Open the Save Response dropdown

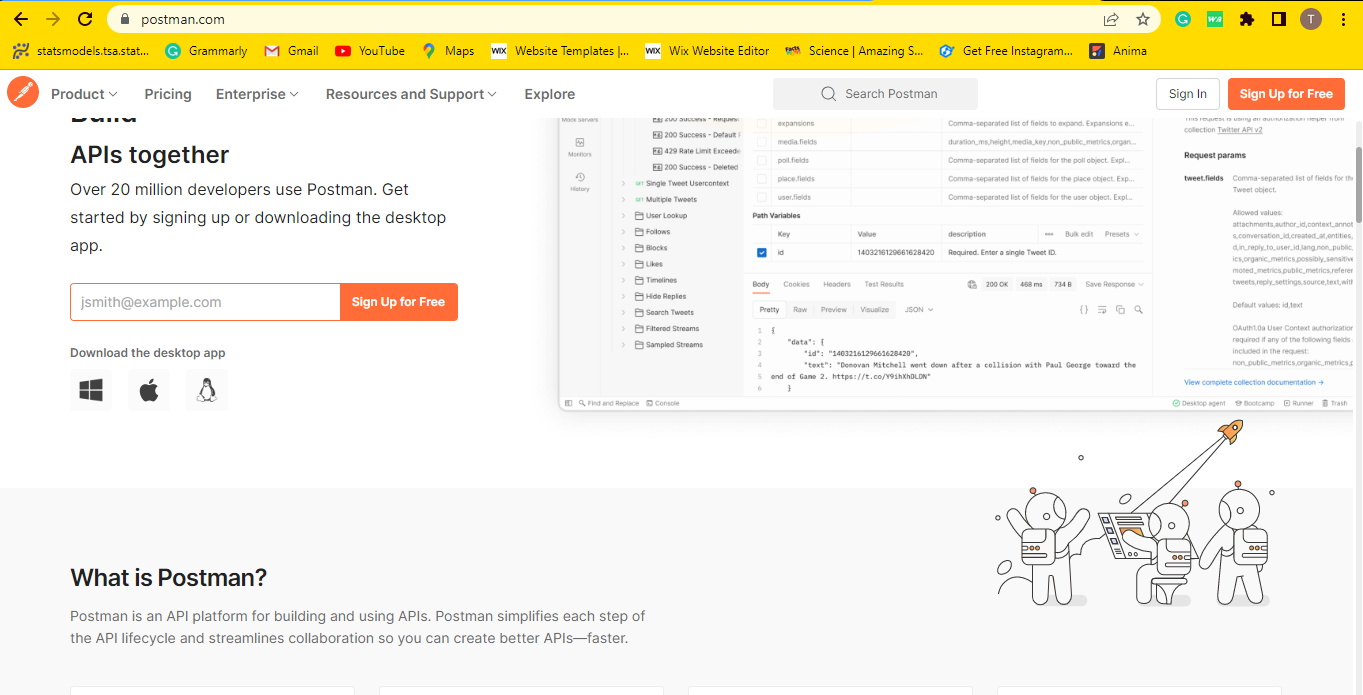(1114, 284)
